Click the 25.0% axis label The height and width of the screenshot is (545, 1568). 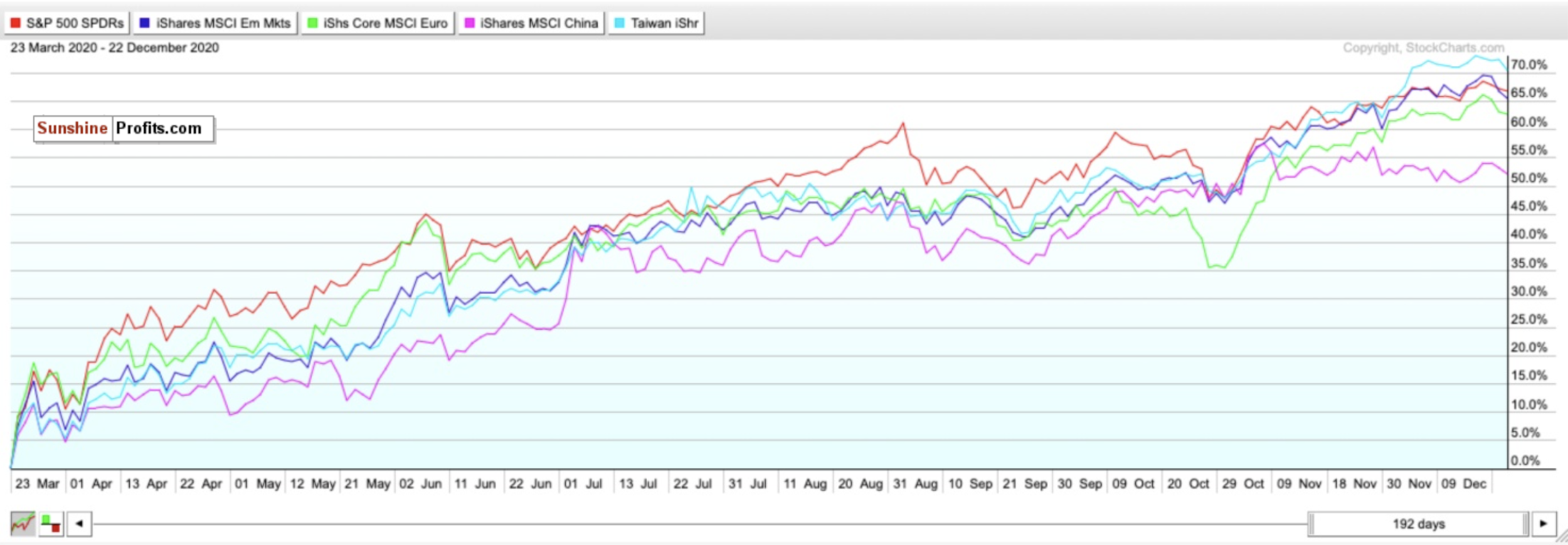(x=1528, y=320)
